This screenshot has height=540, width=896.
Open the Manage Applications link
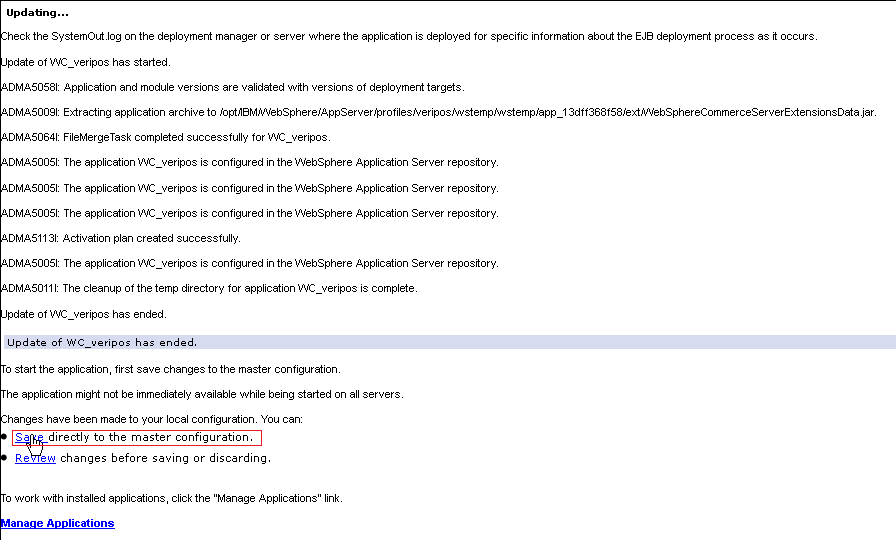pos(57,523)
